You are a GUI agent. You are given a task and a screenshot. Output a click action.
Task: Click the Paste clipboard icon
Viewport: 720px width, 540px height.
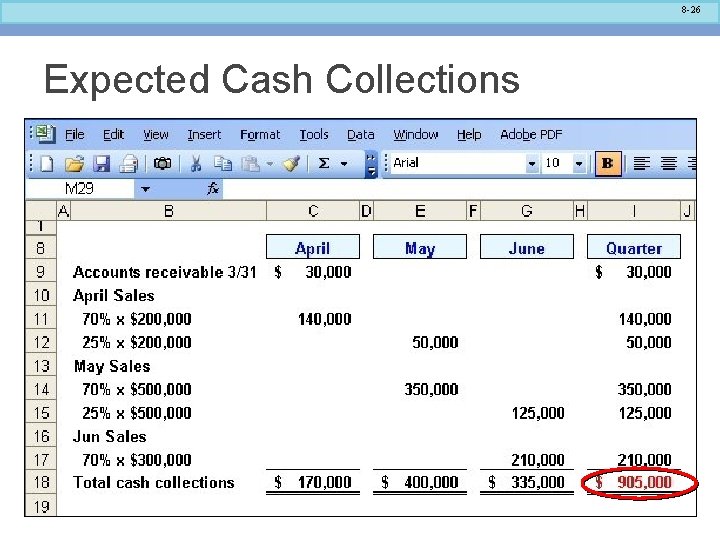pos(251,164)
